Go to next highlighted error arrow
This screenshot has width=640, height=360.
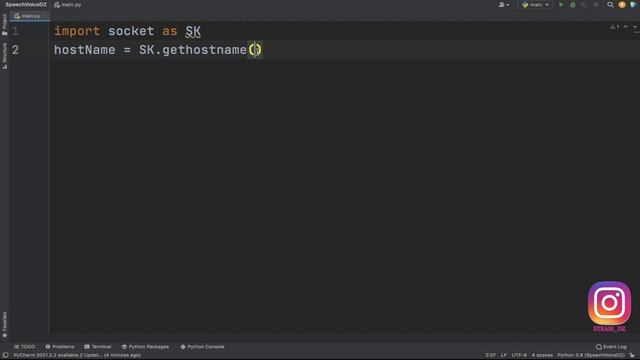coord(635,27)
